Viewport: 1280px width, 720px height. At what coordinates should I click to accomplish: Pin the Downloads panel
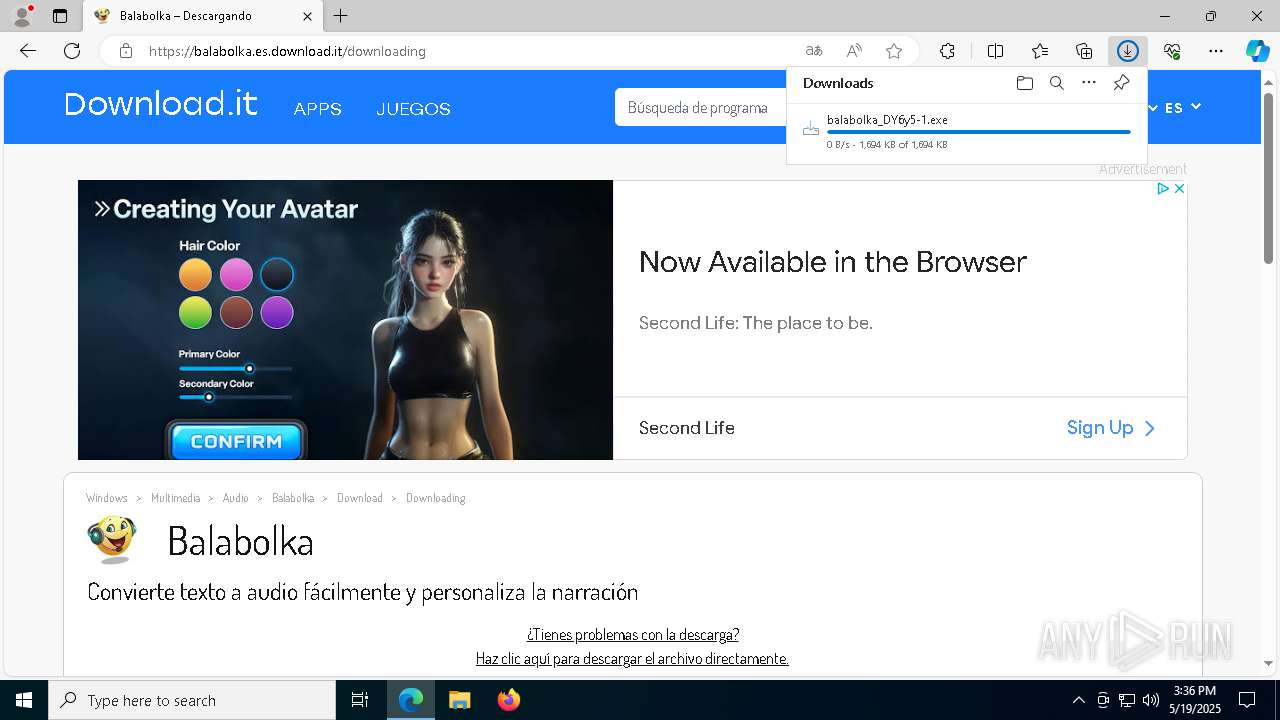click(x=1121, y=83)
